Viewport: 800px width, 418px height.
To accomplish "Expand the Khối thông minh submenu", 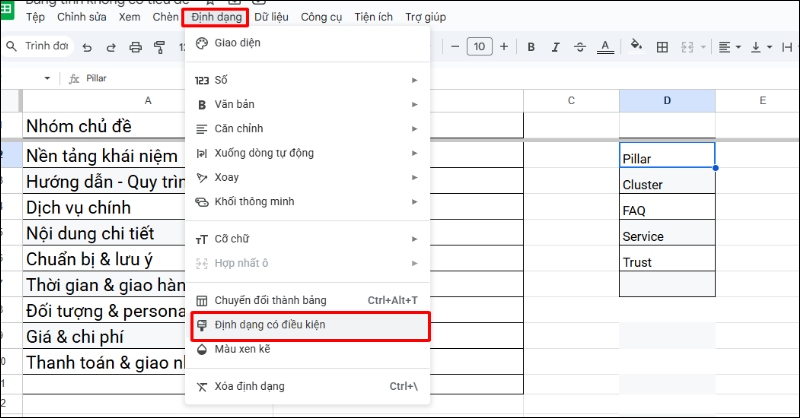I will [308, 202].
